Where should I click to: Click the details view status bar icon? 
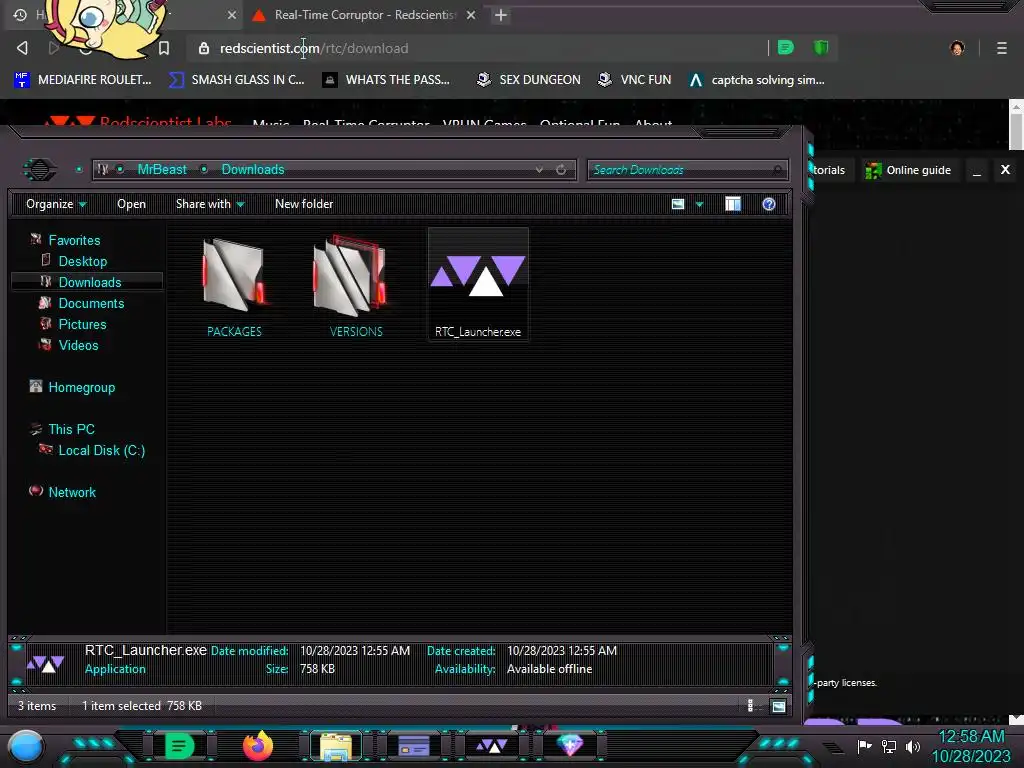pyautogui.click(x=750, y=705)
